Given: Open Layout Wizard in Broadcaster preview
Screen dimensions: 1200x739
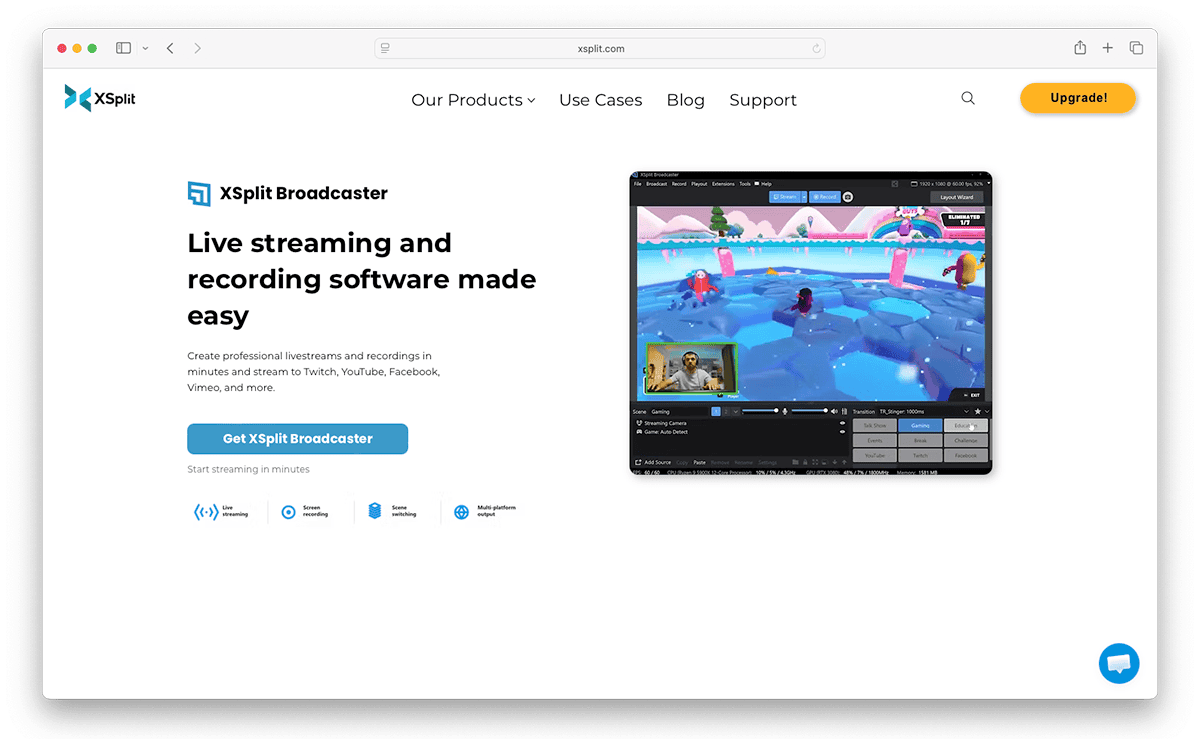Looking at the screenshot, I should (957, 197).
